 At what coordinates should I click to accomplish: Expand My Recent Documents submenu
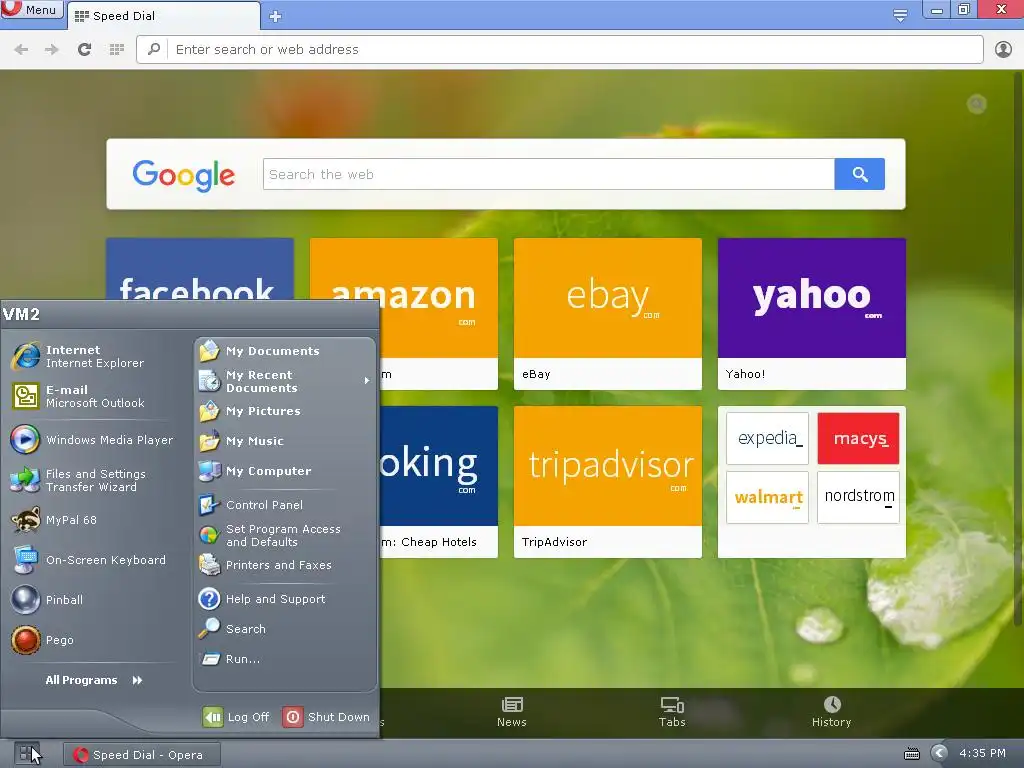tap(285, 381)
